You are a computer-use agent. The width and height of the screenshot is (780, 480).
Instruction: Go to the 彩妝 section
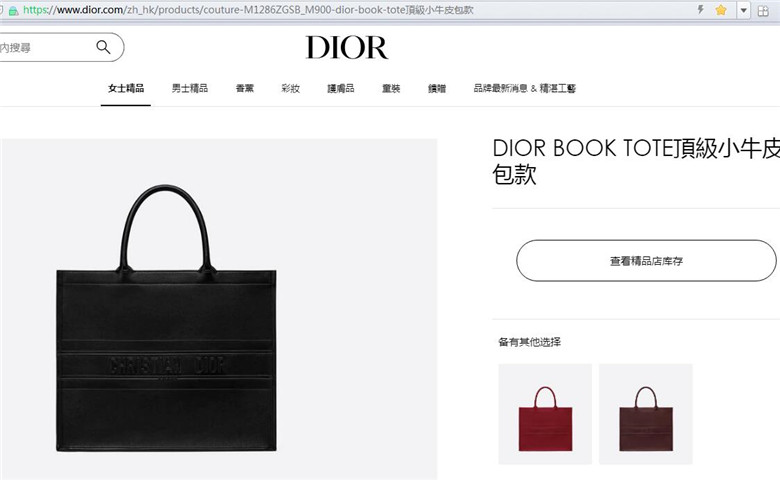click(x=291, y=89)
